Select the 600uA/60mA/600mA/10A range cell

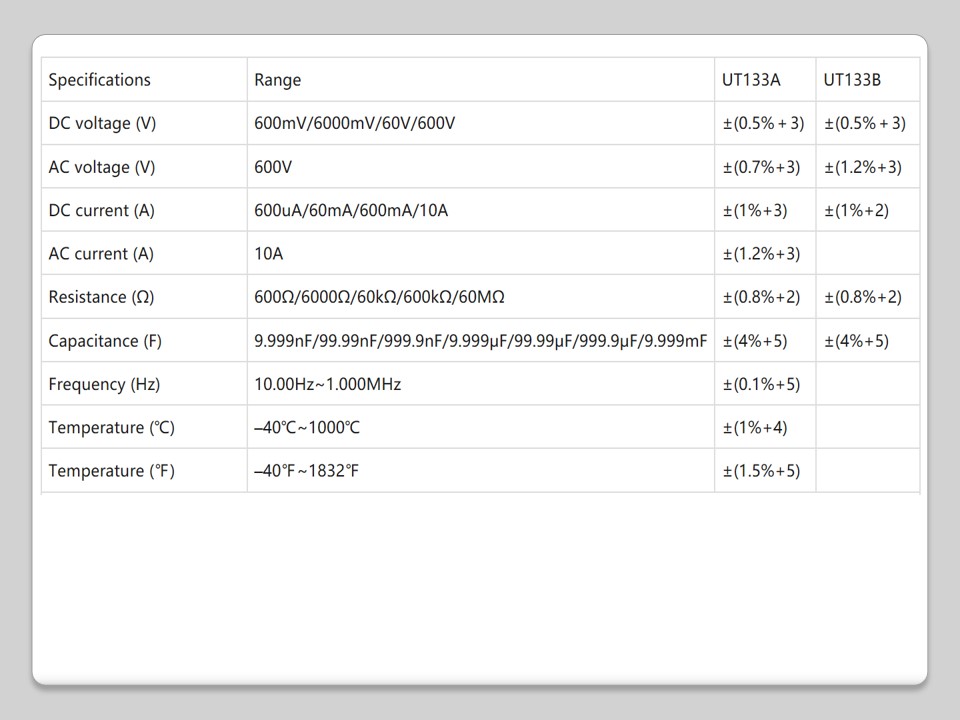[x=351, y=211]
